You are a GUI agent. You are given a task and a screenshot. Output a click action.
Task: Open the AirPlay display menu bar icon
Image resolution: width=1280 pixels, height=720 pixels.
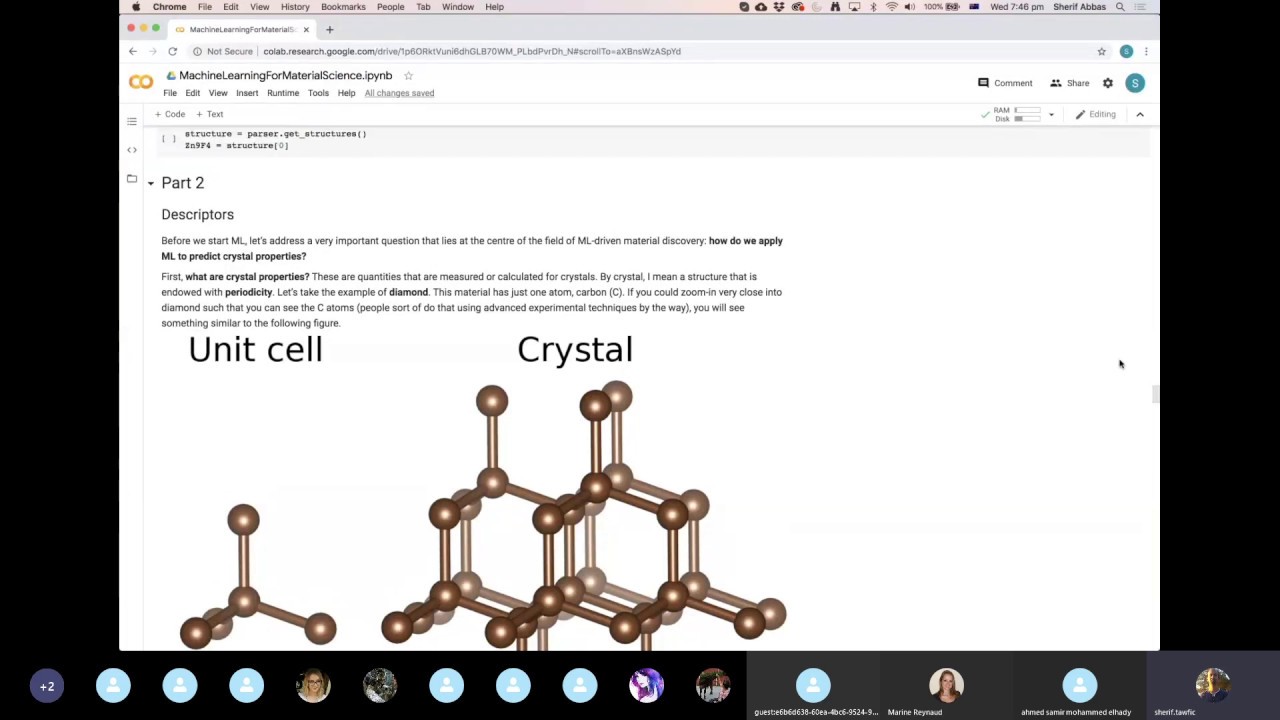[x=854, y=7]
